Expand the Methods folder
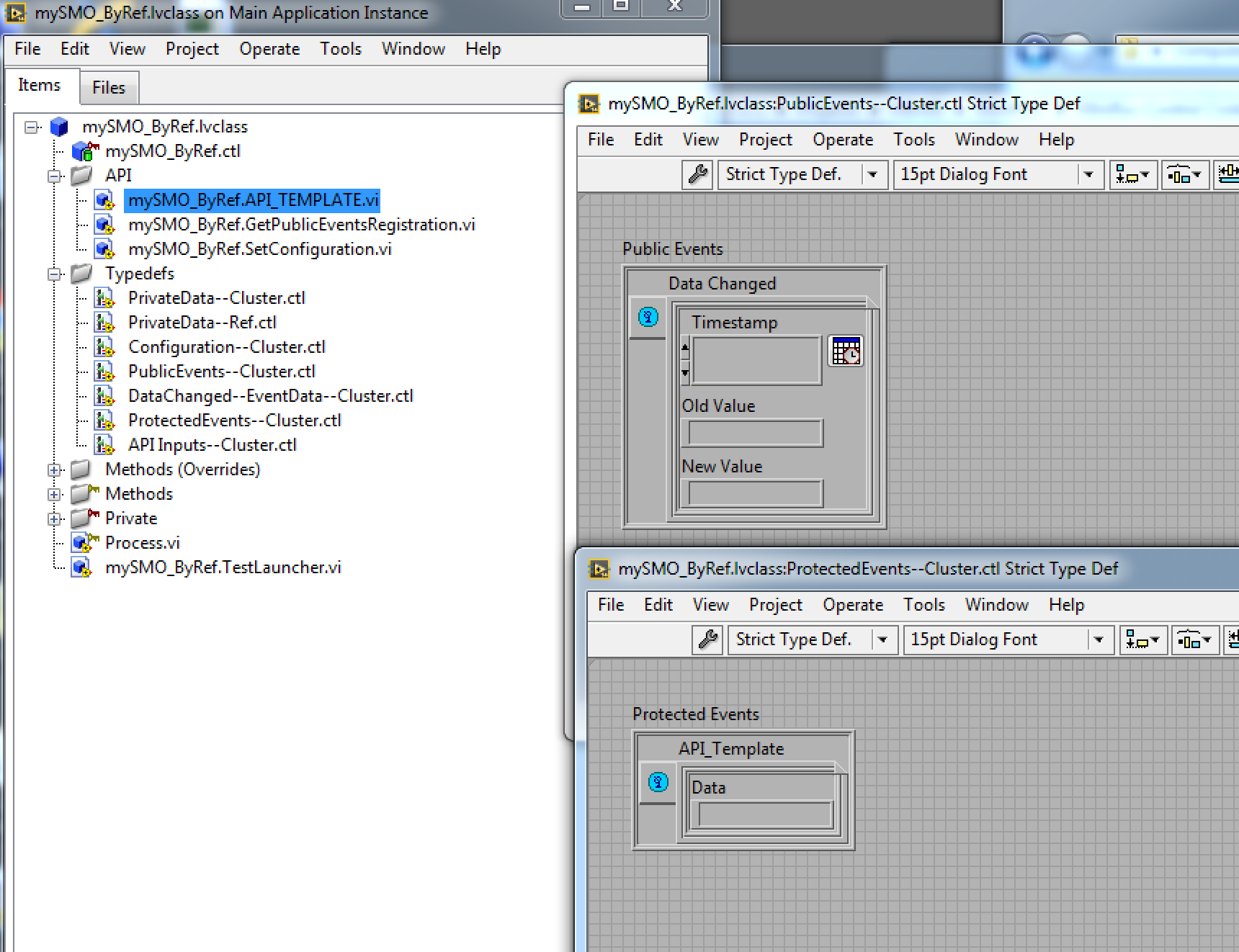This screenshot has height=952, width=1239. [55, 495]
